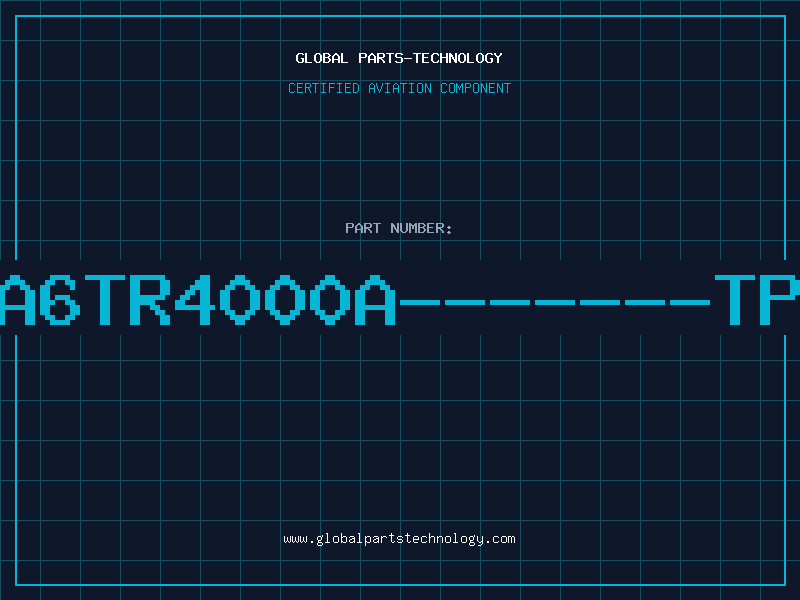Click the word TECHNOLOGY in the header title

pyautogui.click(x=458, y=58)
